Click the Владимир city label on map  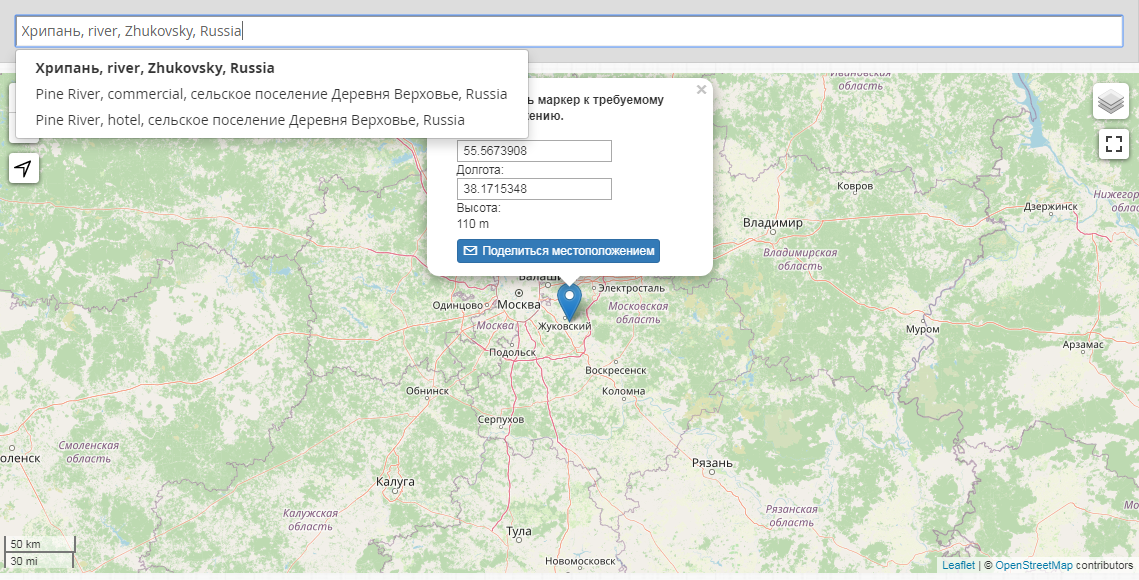tap(773, 222)
